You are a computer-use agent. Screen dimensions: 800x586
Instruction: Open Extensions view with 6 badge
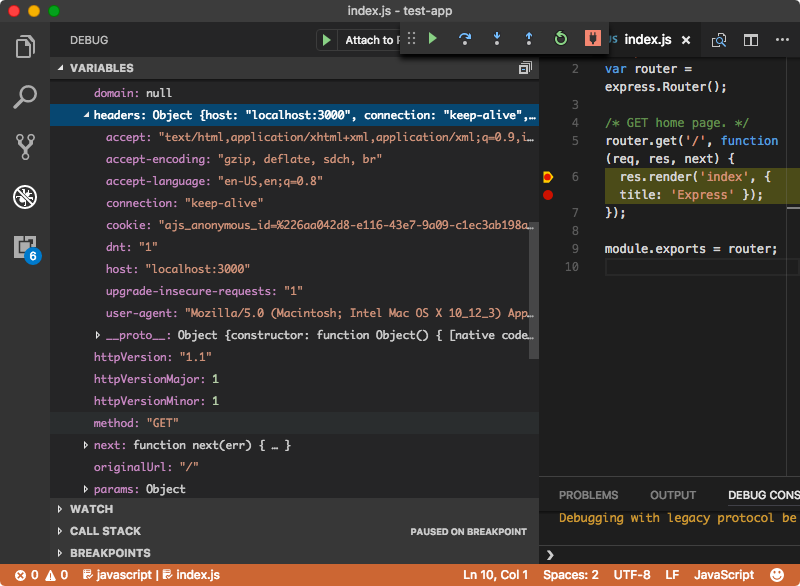coord(26,248)
